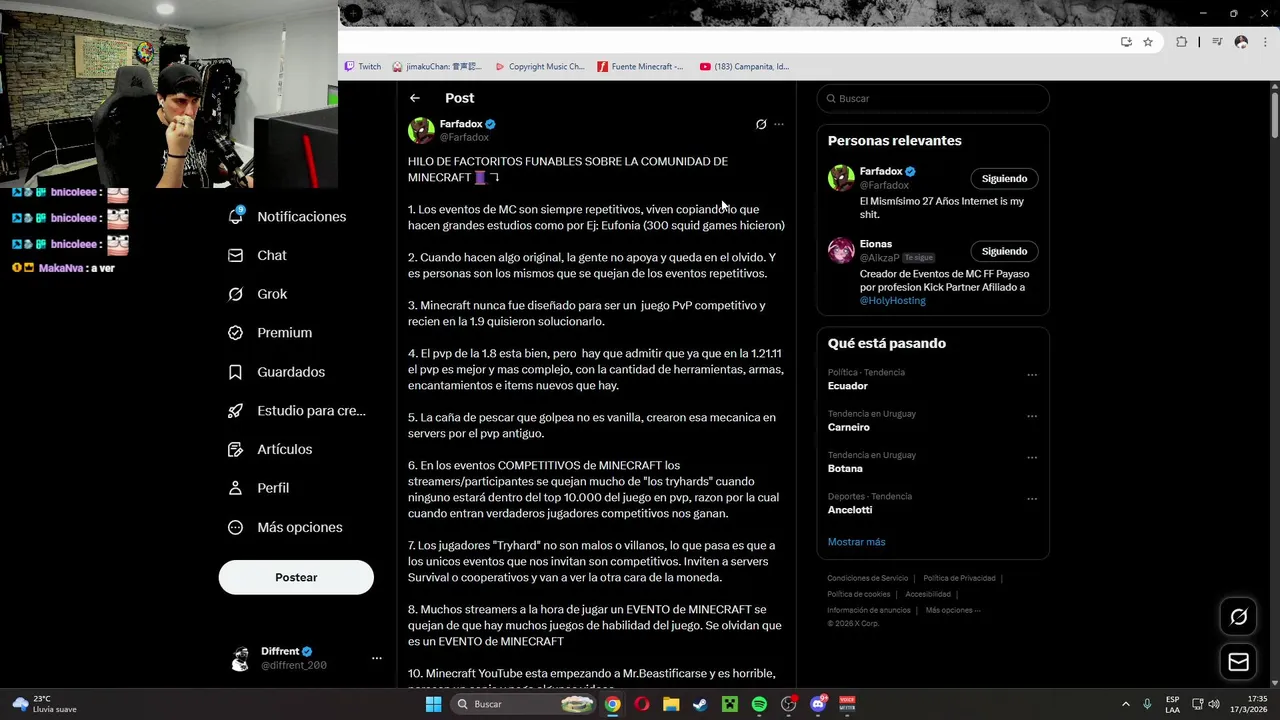Show hidden system tray icons
Viewport: 1280px width, 720px height.
tap(1125, 704)
